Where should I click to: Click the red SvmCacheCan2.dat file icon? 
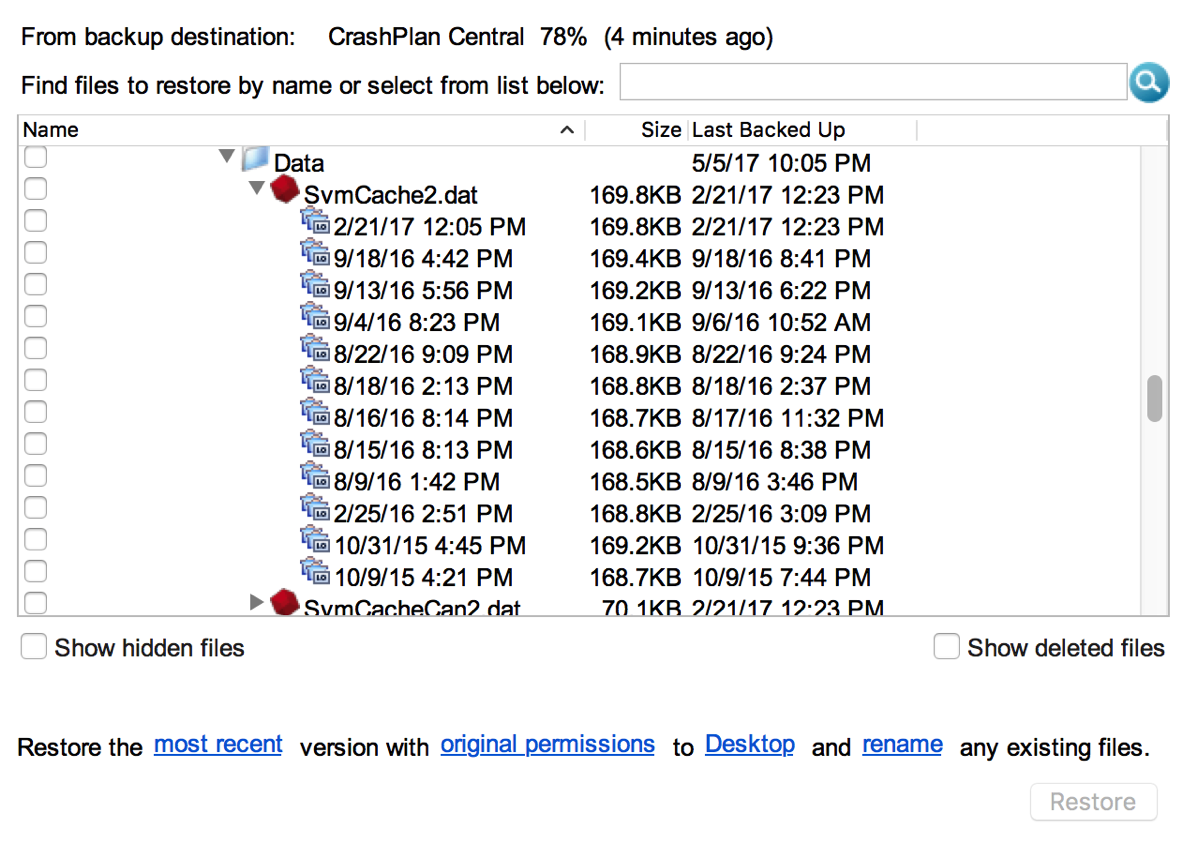[286, 603]
